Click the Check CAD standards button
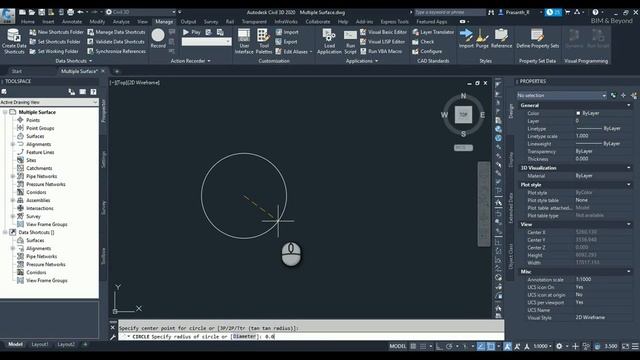640x360 pixels. click(423, 42)
